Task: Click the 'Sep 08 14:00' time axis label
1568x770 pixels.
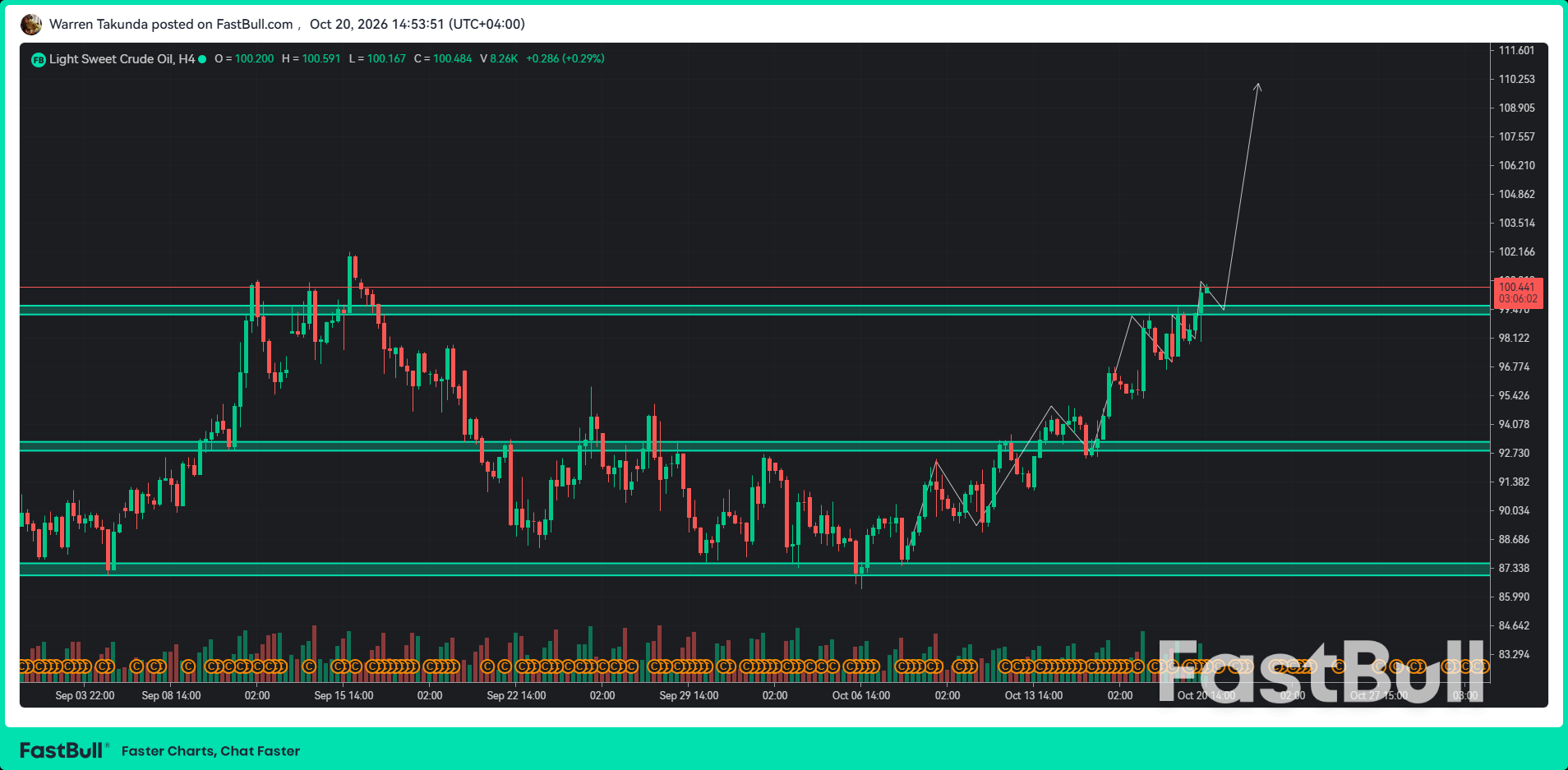Action: point(171,696)
